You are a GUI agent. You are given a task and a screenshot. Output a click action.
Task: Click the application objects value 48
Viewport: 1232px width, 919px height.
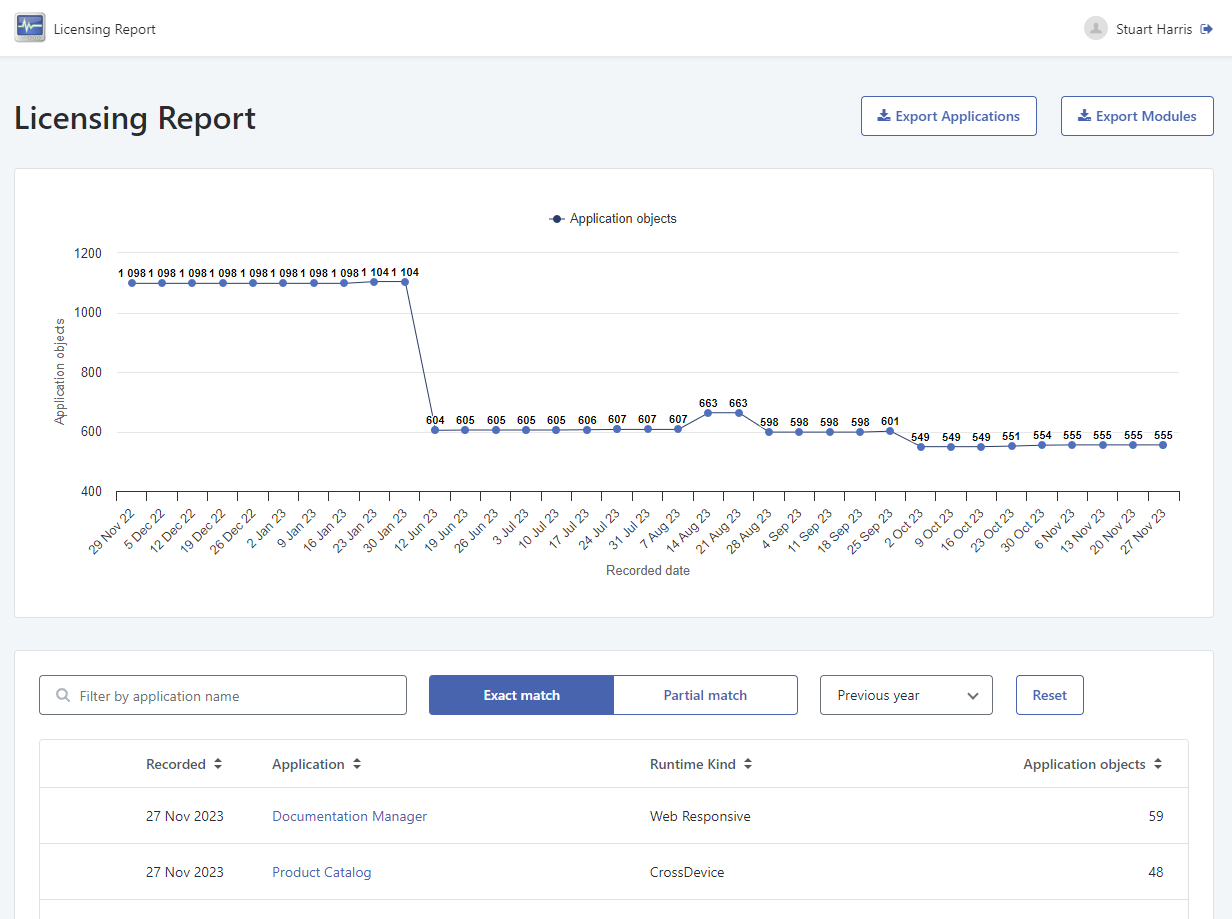click(x=1156, y=872)
